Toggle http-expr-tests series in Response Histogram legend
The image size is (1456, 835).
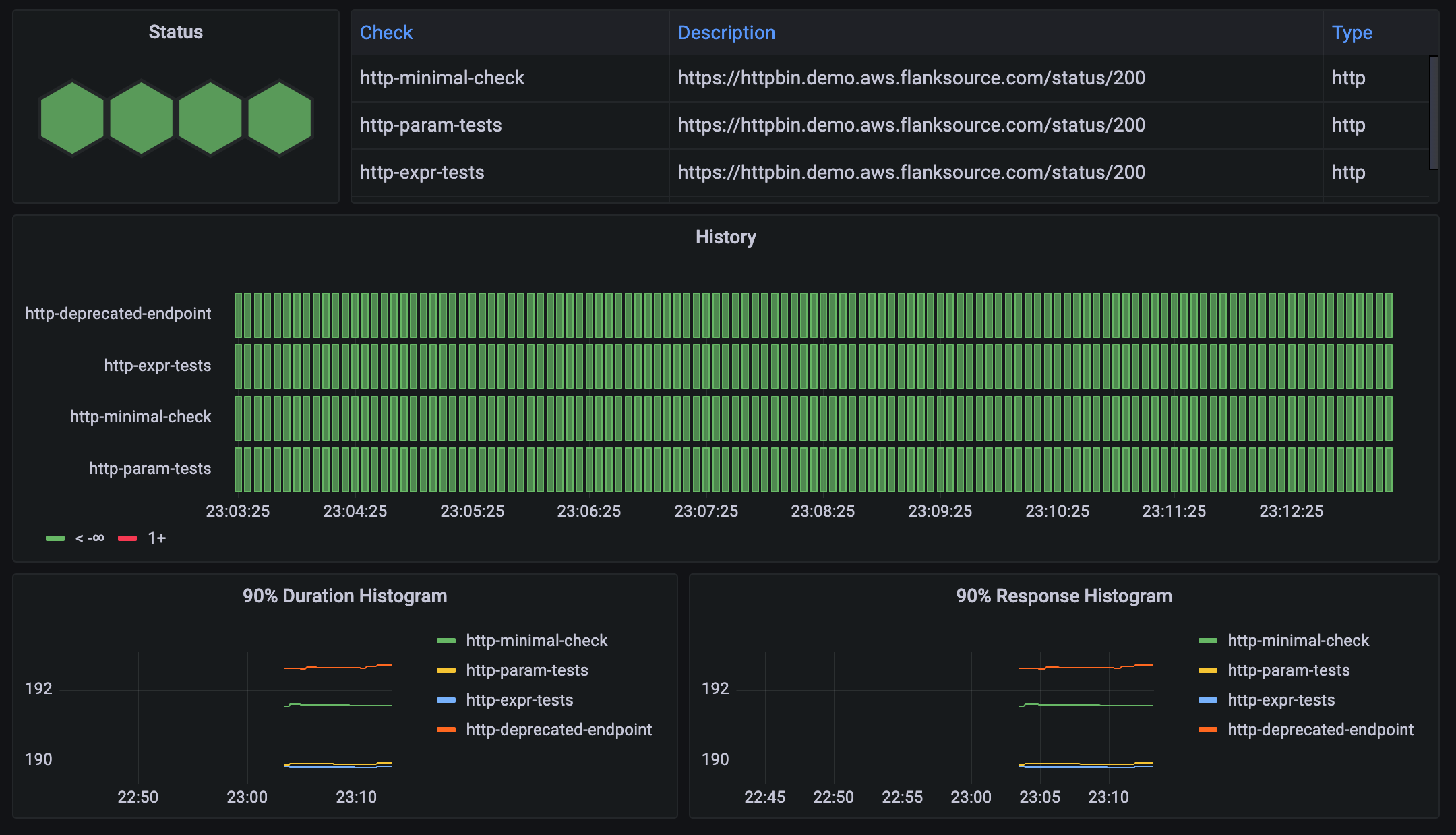point(1281,700)
